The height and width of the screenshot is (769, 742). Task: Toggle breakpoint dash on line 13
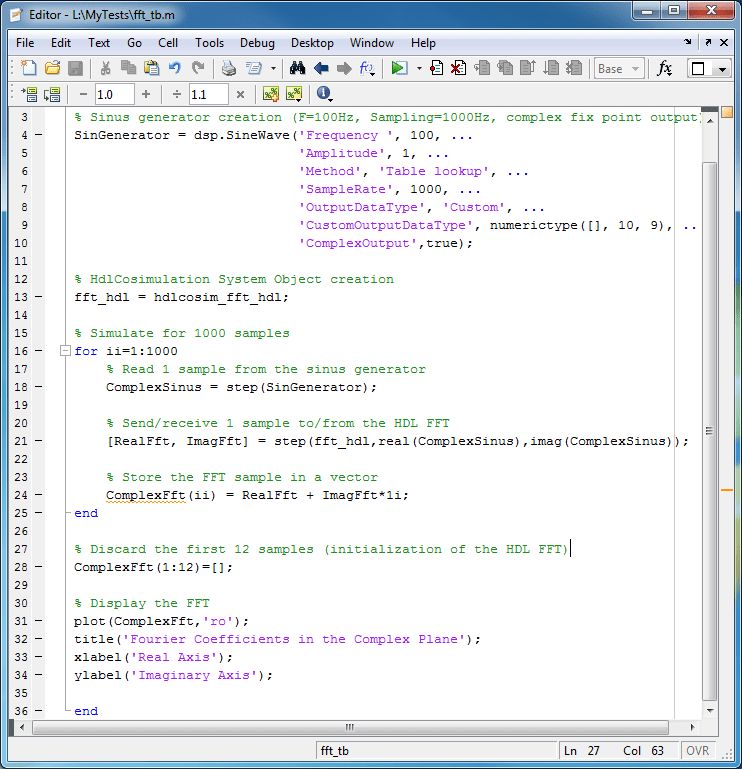tap(37, 297)
